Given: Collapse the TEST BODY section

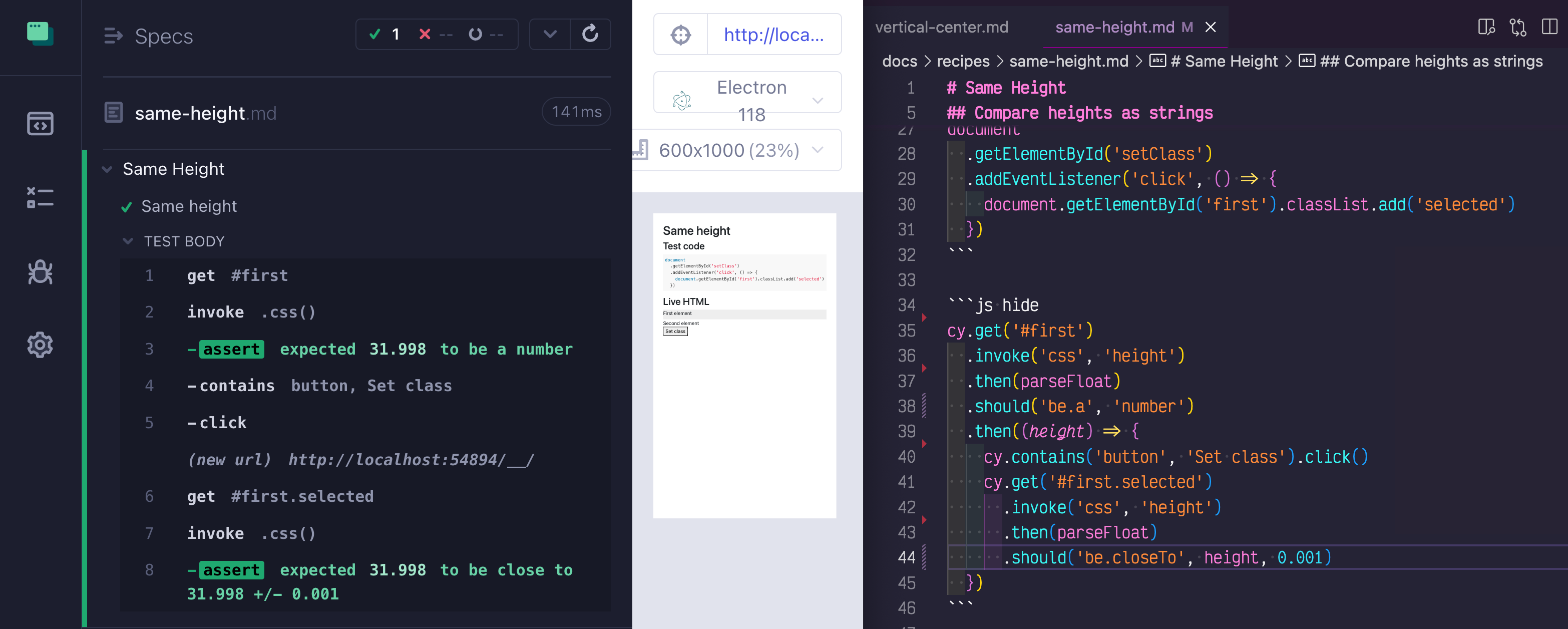Looking at the screenshot, I should pos(128,242).
